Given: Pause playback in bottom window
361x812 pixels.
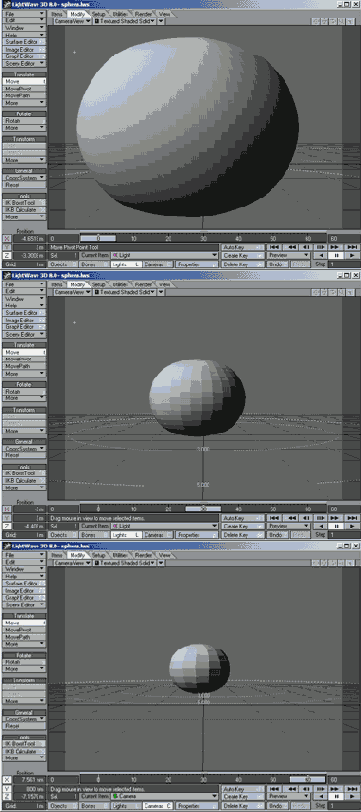Looking at the screenshot, I should [x=337, y=797].
